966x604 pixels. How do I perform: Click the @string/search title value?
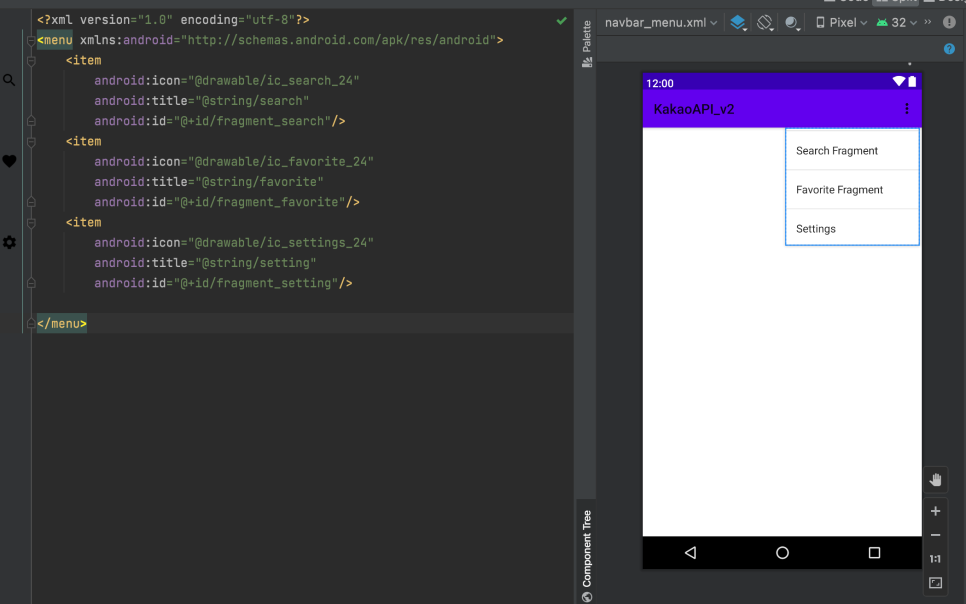tap(252, 101)
